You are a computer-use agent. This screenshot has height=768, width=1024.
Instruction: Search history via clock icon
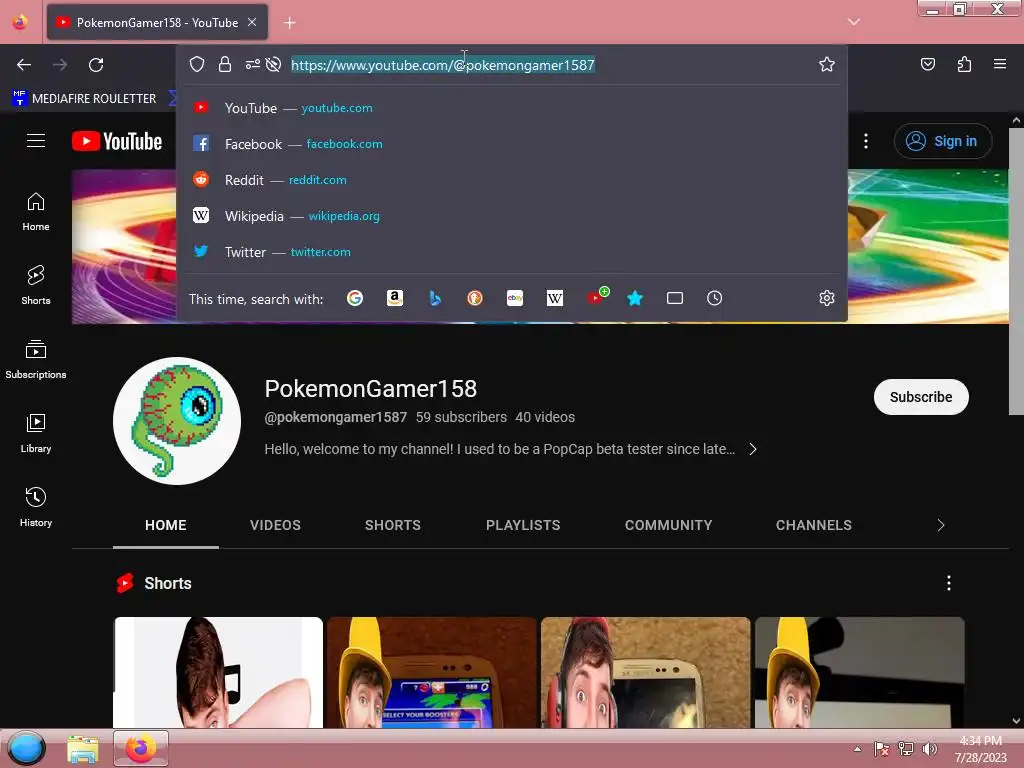pos(714,298)
